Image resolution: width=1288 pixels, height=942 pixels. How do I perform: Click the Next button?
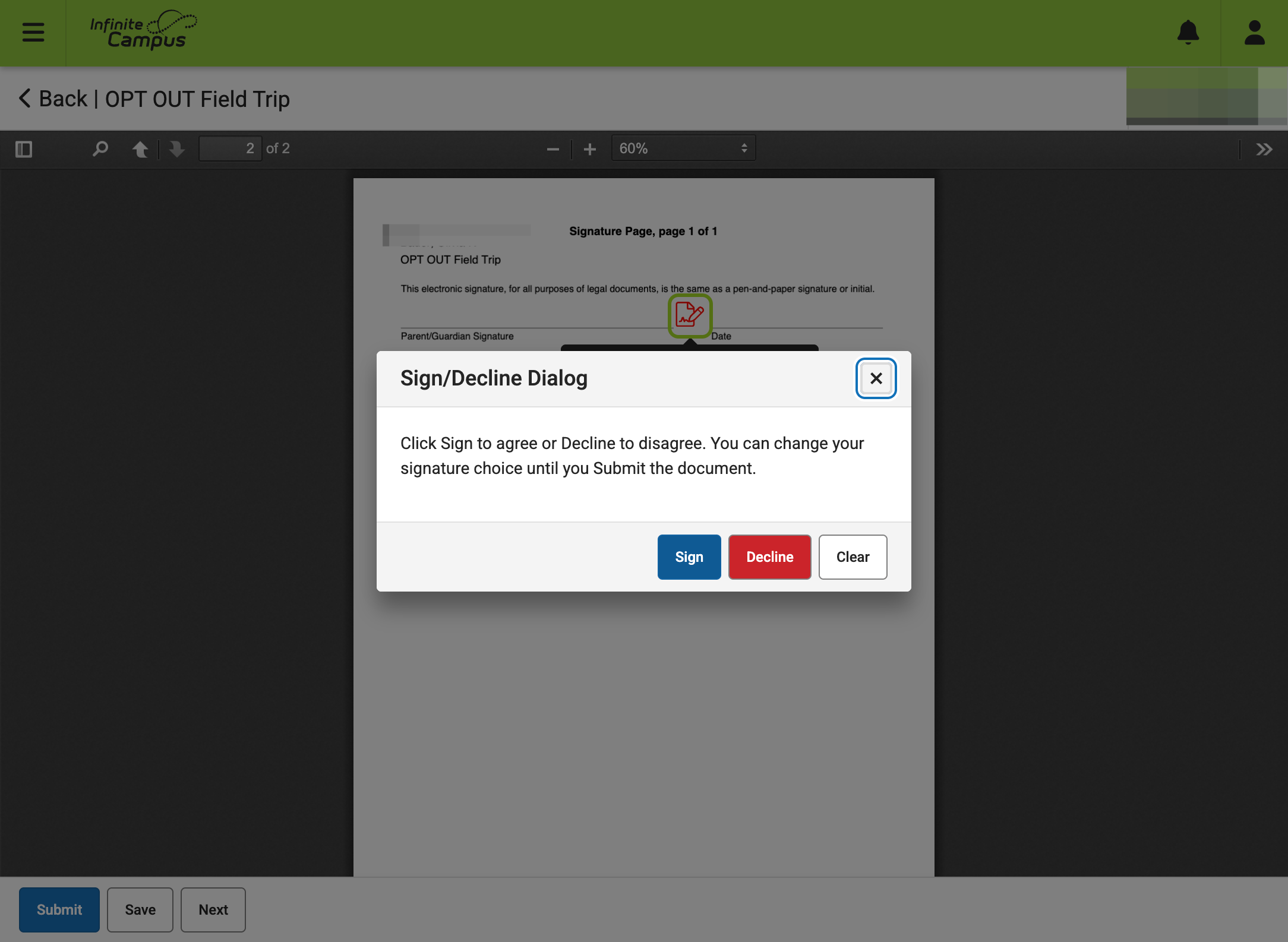point(213,910)
